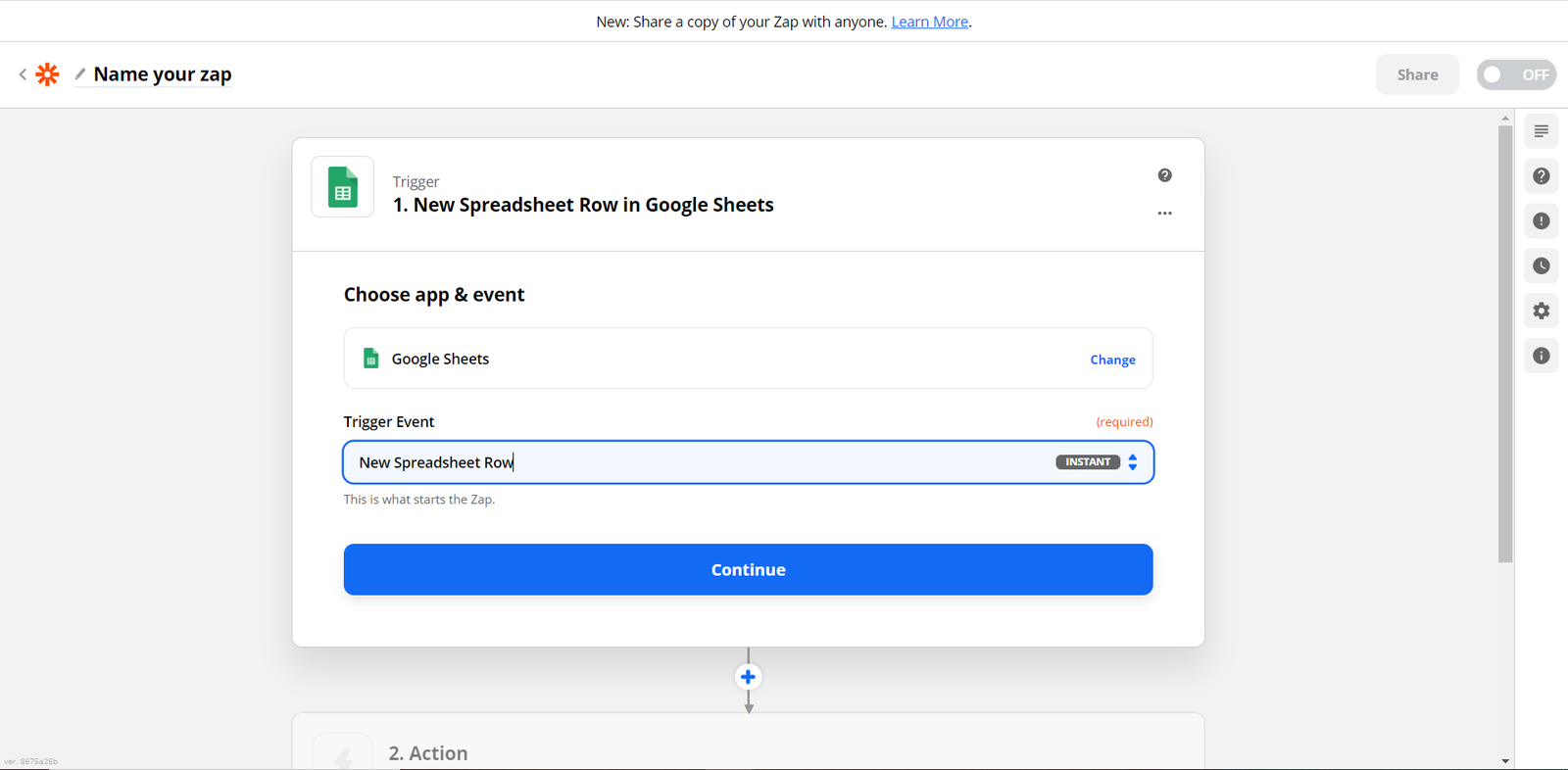This screenshot has width=1568, height=770.
Task: Click the back arrow beside Zapier logo
Action: [x=23, y=74]
